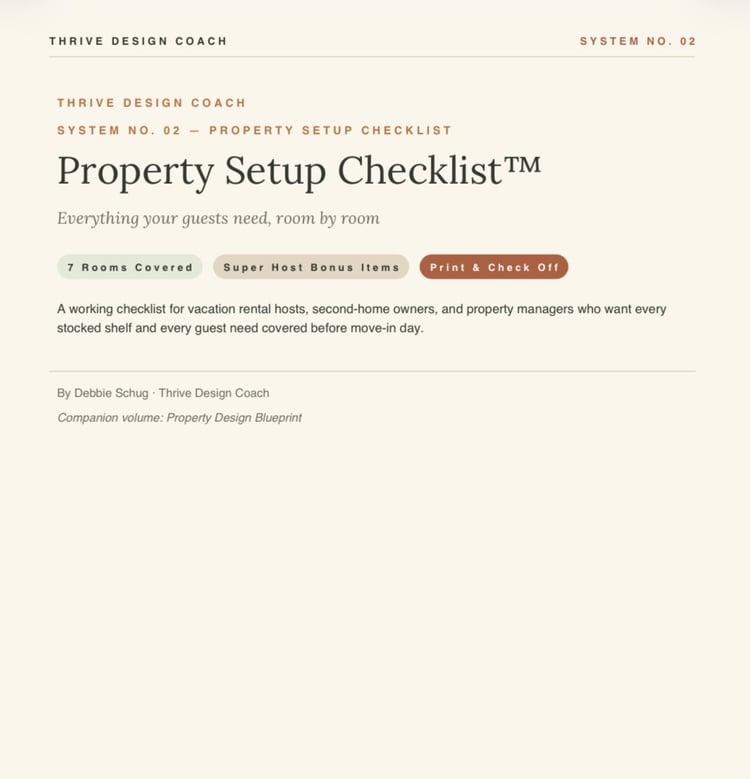Image resolution: width=750 pixels, height=779 pixels.
Task: Click the 'Print & Check Off' badge
Action: coord(494,267)
